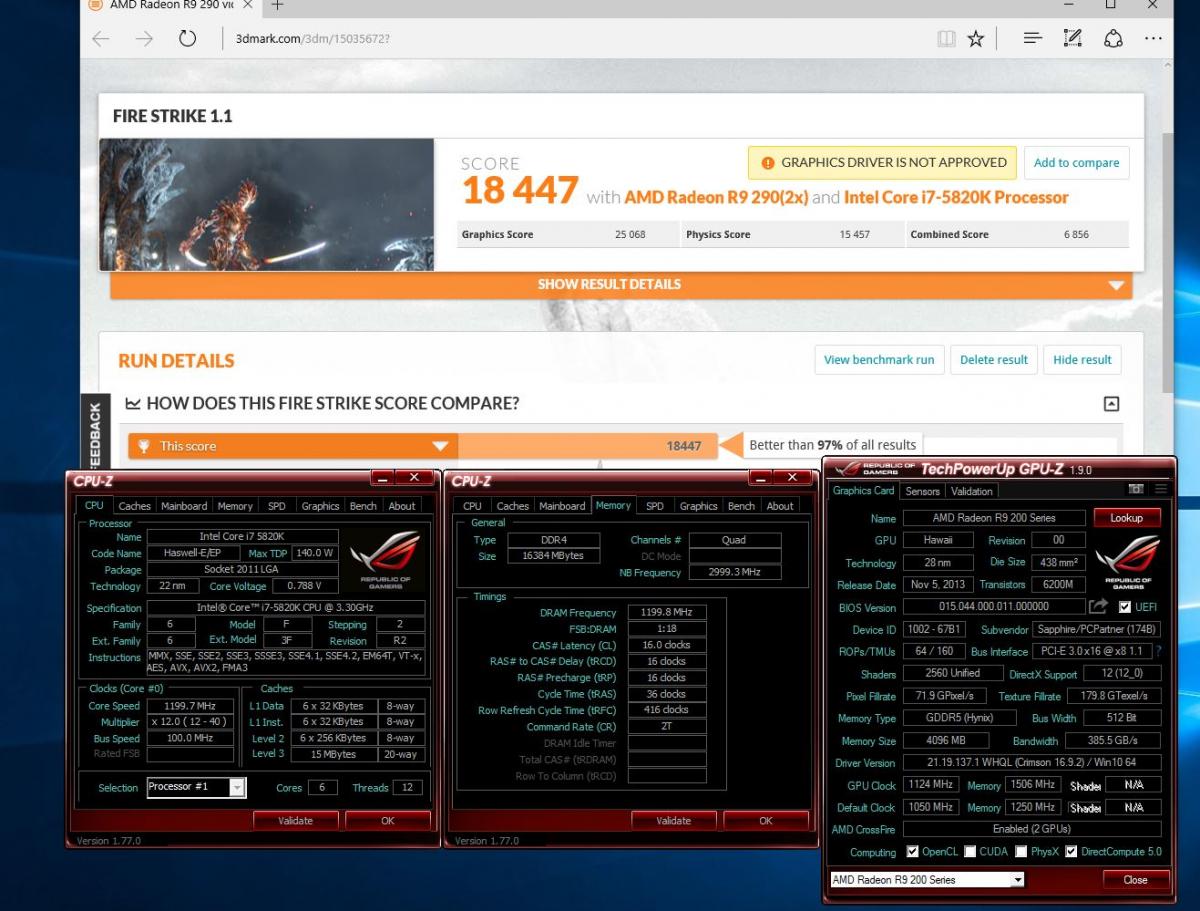
Task: Click Bus Interface question mark icon
Action: [1159, 651]
